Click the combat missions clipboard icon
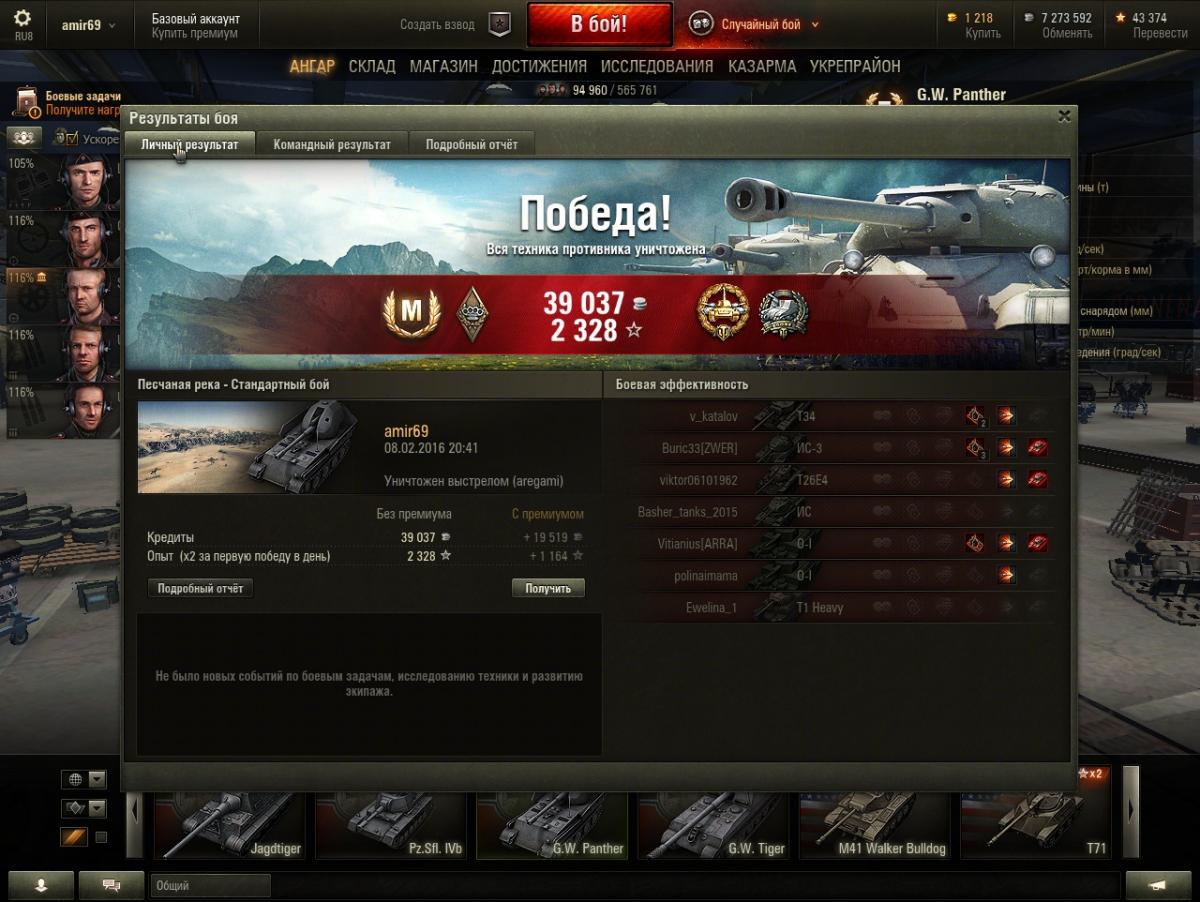This screenshot has height=902, width=1200. click(x=27, y=102)
